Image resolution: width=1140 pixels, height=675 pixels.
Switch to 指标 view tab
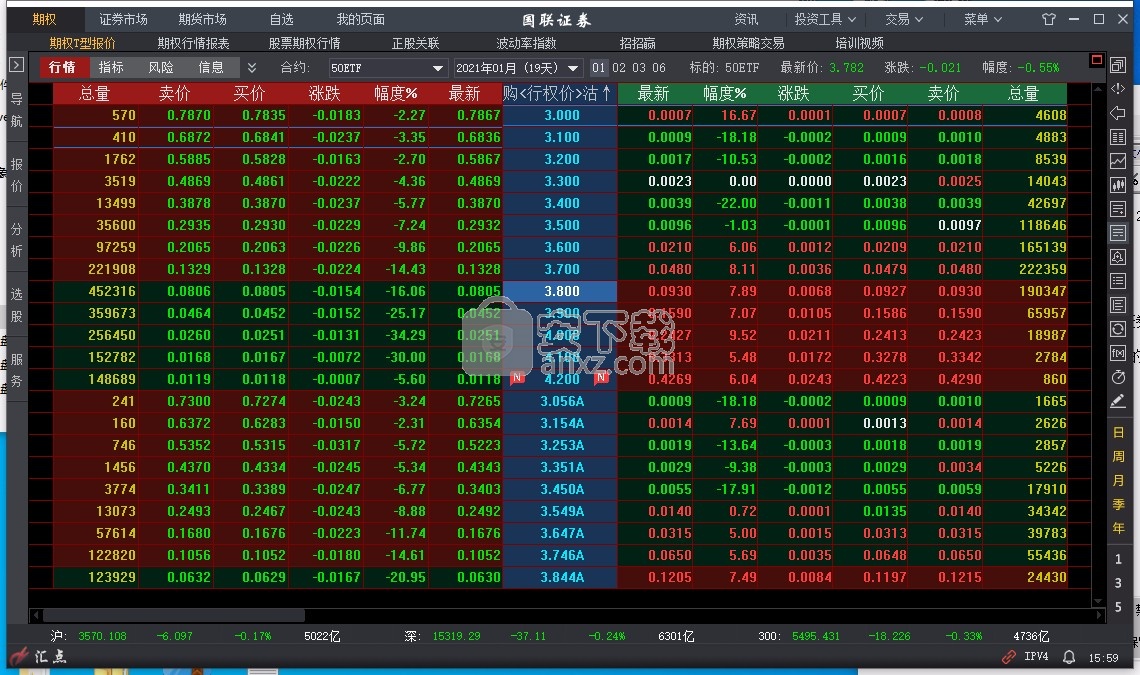111,67
